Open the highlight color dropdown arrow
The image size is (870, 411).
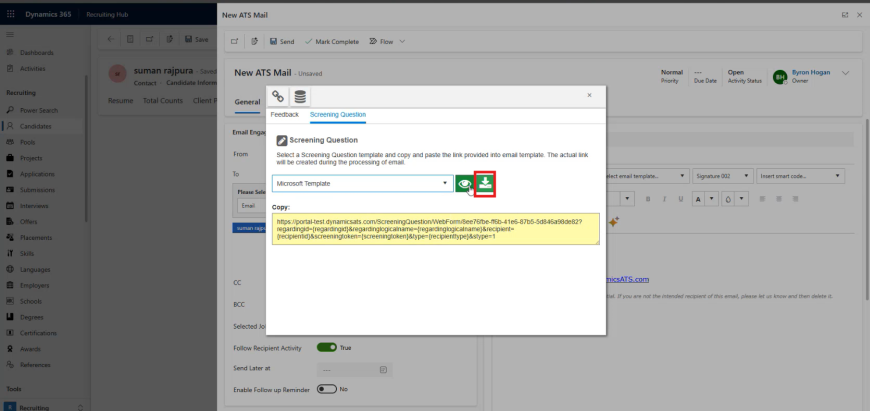click(742, 199)
